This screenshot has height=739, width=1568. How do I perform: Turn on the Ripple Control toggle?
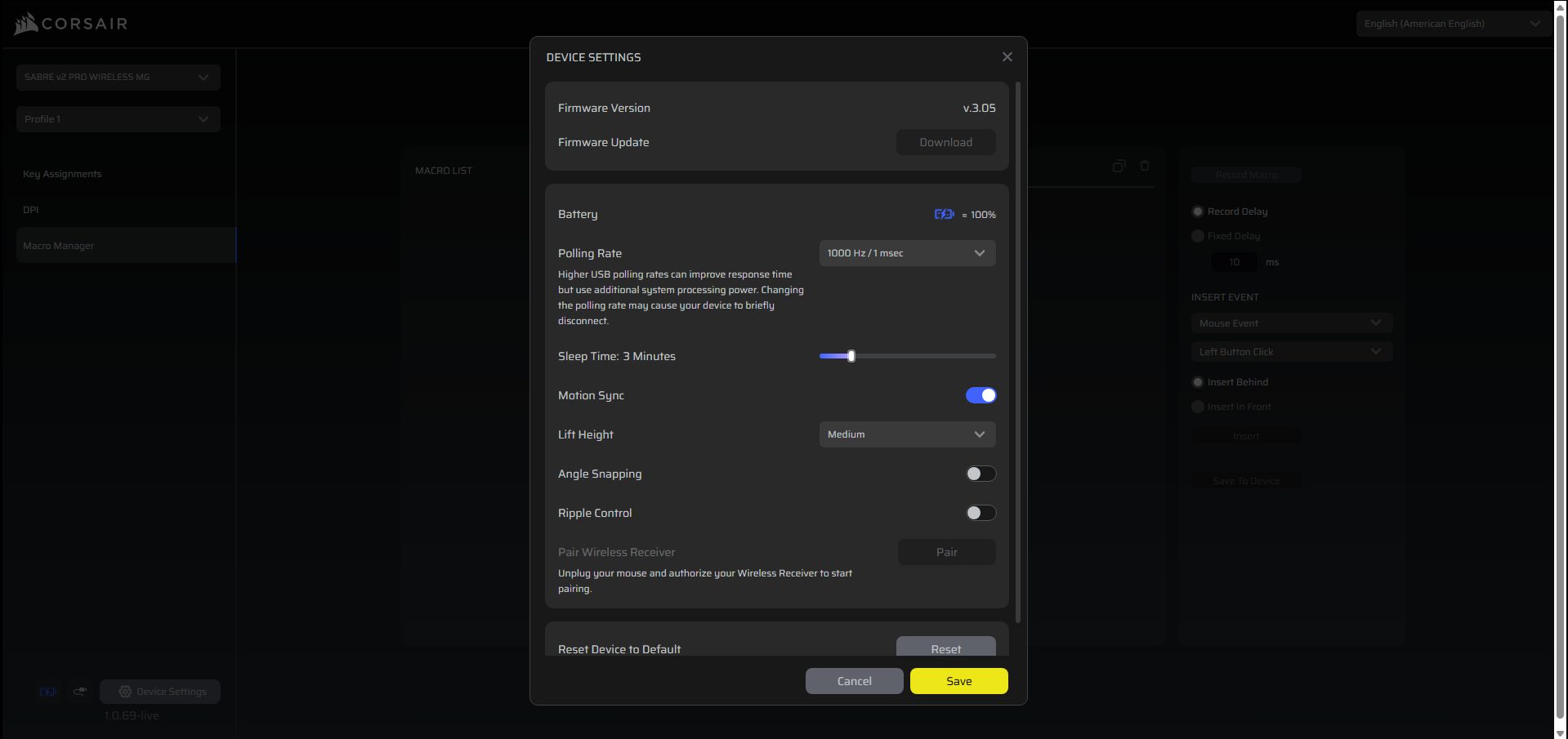[x=981, y=513]
